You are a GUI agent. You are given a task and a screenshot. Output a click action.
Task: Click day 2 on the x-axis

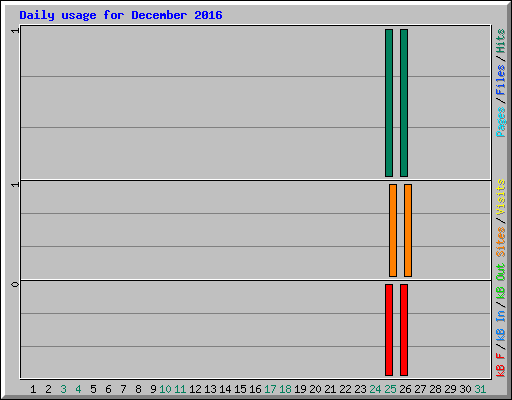click(48, 389)
